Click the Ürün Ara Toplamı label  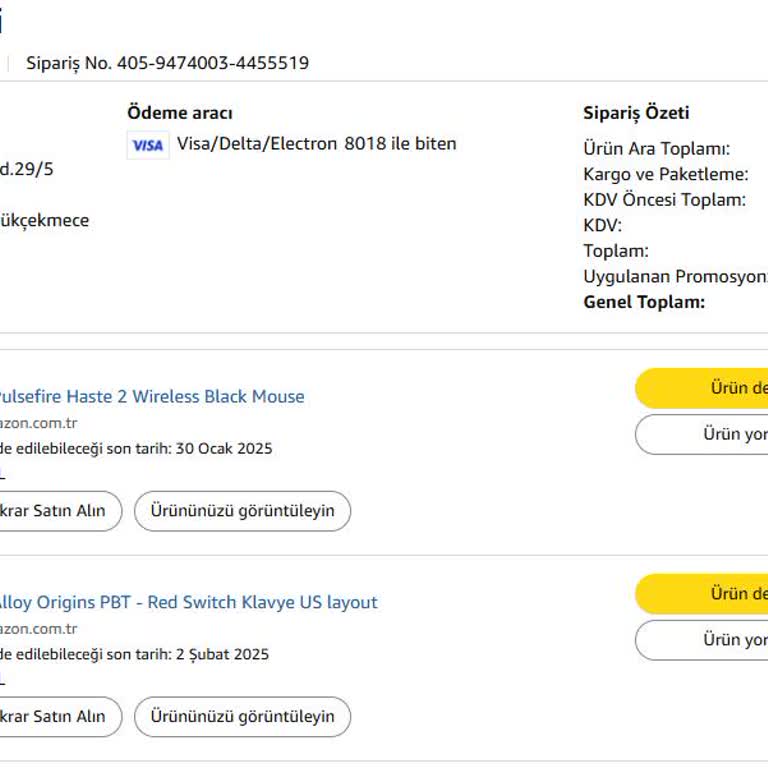coord(656,148)
